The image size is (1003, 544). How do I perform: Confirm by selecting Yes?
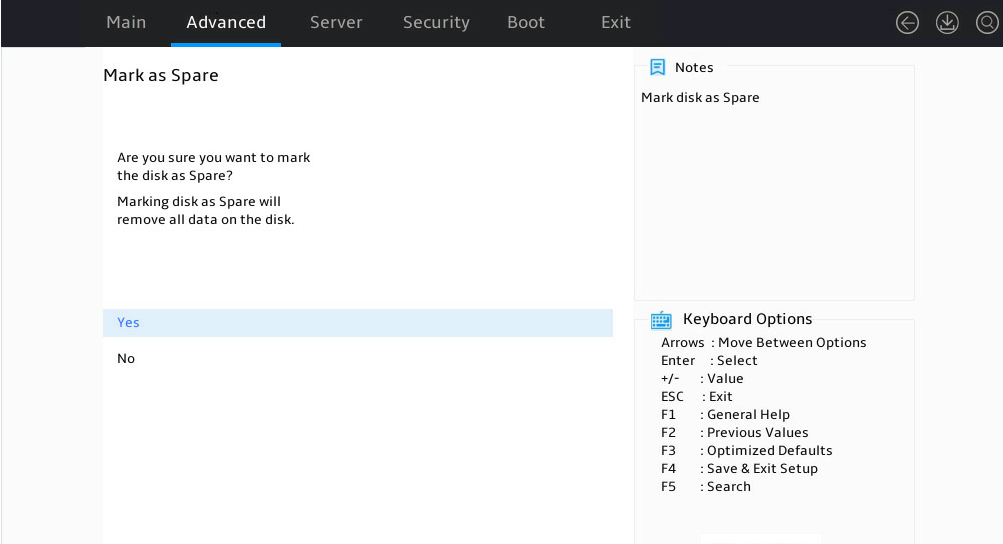pos(358,323)
